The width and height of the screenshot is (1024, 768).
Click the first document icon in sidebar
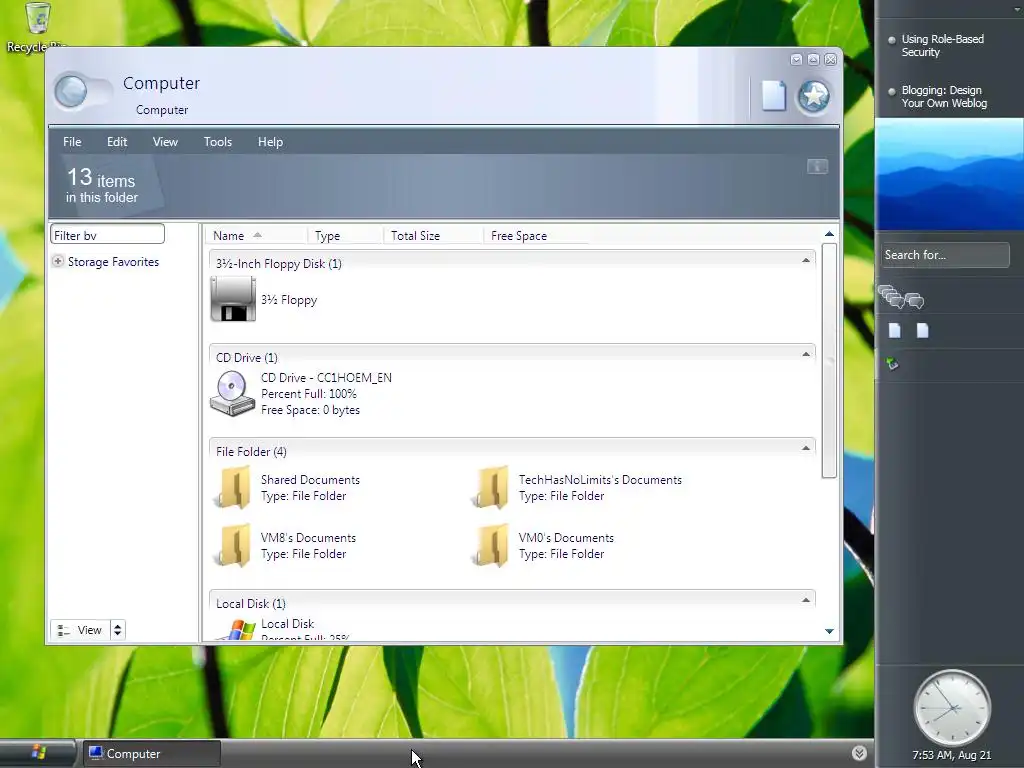(x=895, y=330)
